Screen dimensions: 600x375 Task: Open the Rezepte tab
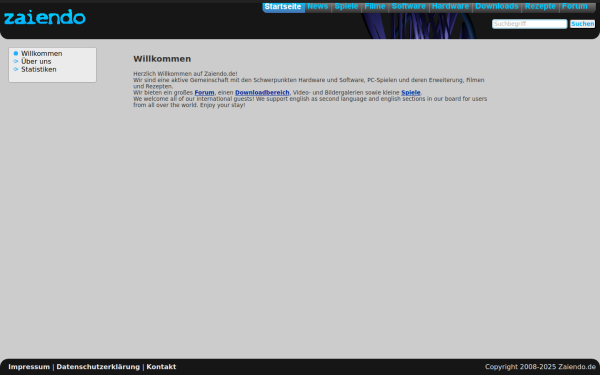(540, 7)
